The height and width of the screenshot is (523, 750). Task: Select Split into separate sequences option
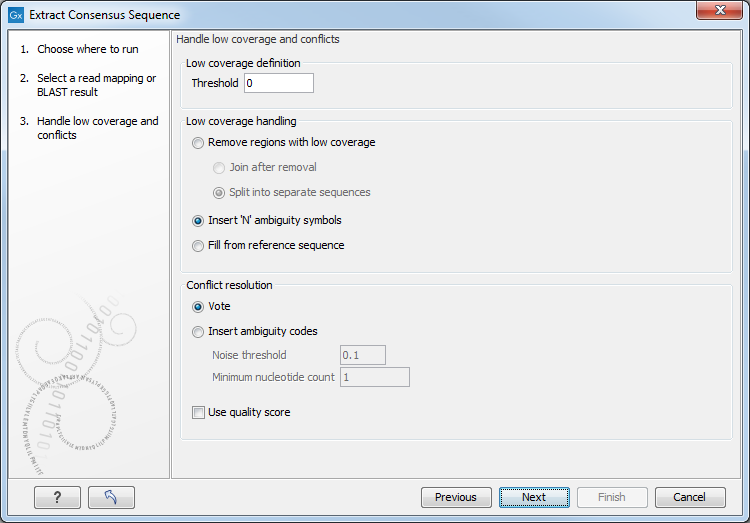click(219, 193)
